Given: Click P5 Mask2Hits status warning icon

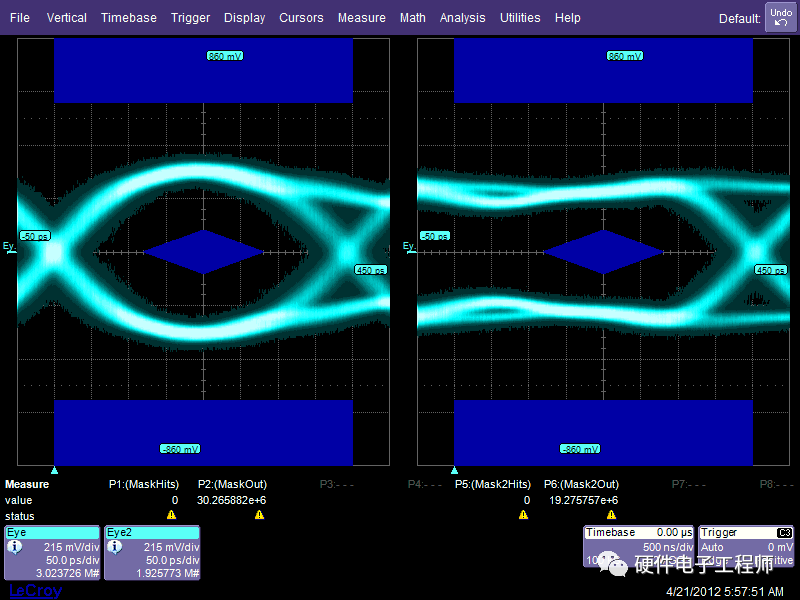Looking at the screenshot, I should click(523, 515).
